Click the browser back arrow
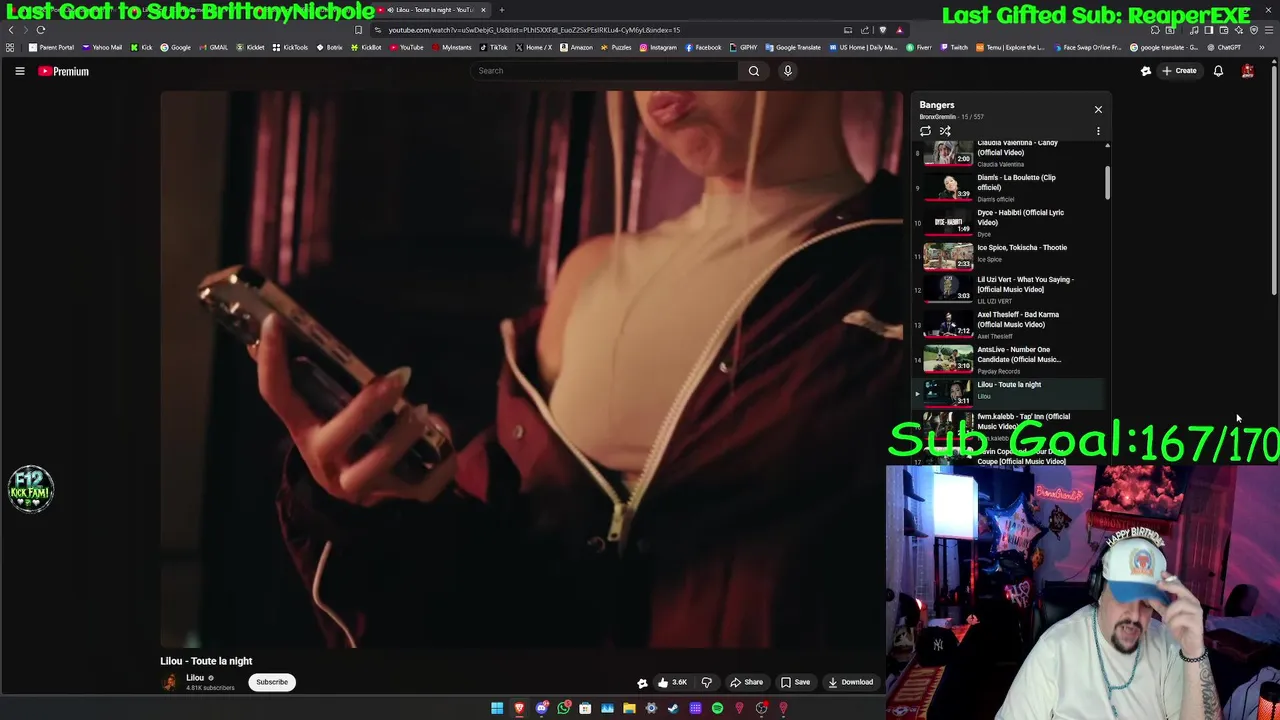1280x720 pixels. tap(11, 30)
